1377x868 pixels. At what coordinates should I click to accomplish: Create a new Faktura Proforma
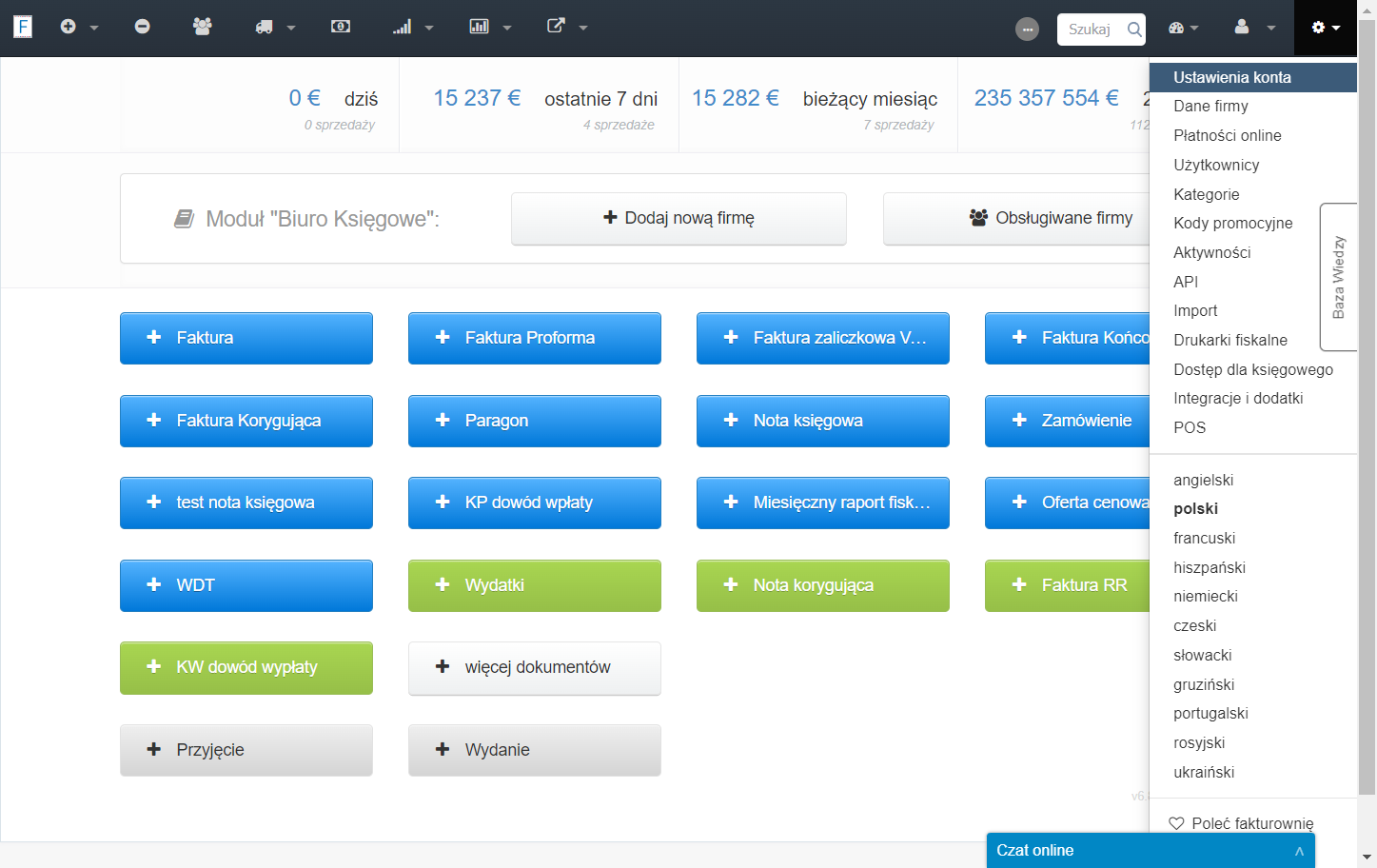pos(535,338)
